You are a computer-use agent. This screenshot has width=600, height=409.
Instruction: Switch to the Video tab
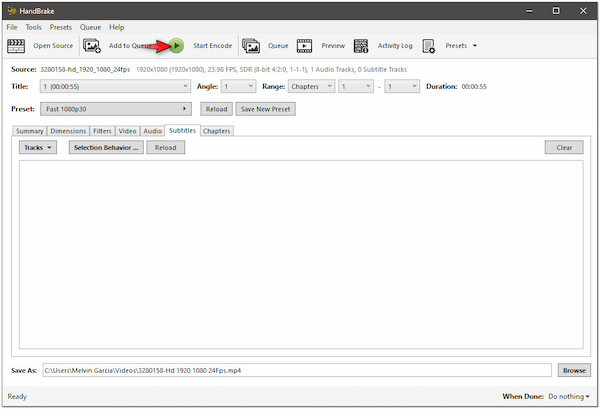(x=127, y=131)
